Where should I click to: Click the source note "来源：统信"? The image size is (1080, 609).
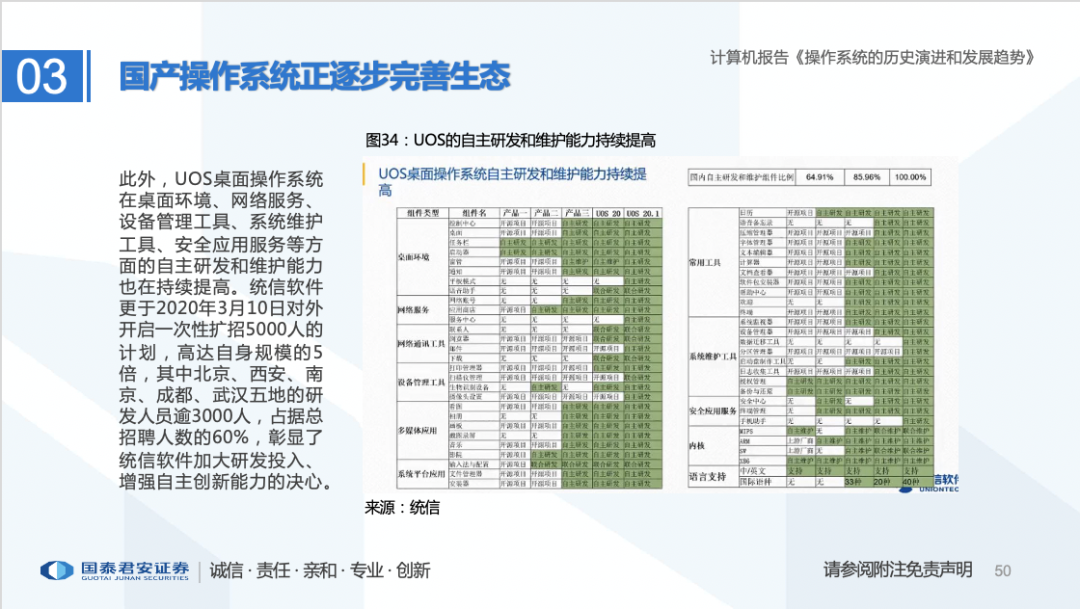pyautogui.click(x=402, y=508)
